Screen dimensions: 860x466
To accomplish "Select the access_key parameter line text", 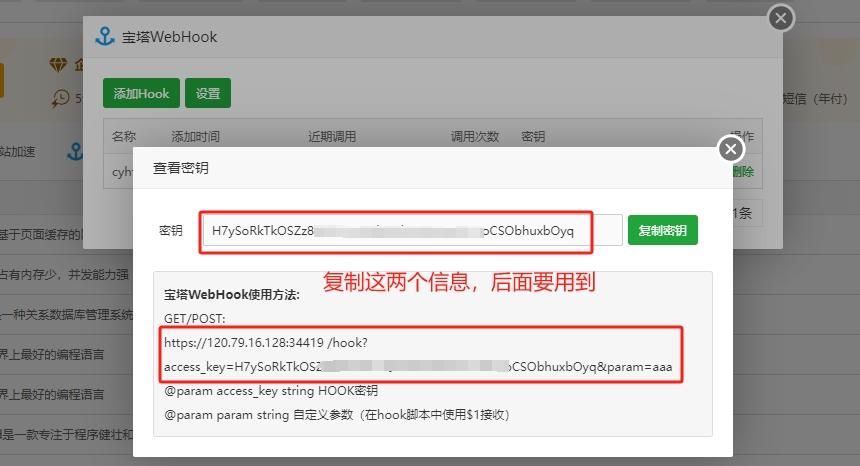I will (418, 367).
